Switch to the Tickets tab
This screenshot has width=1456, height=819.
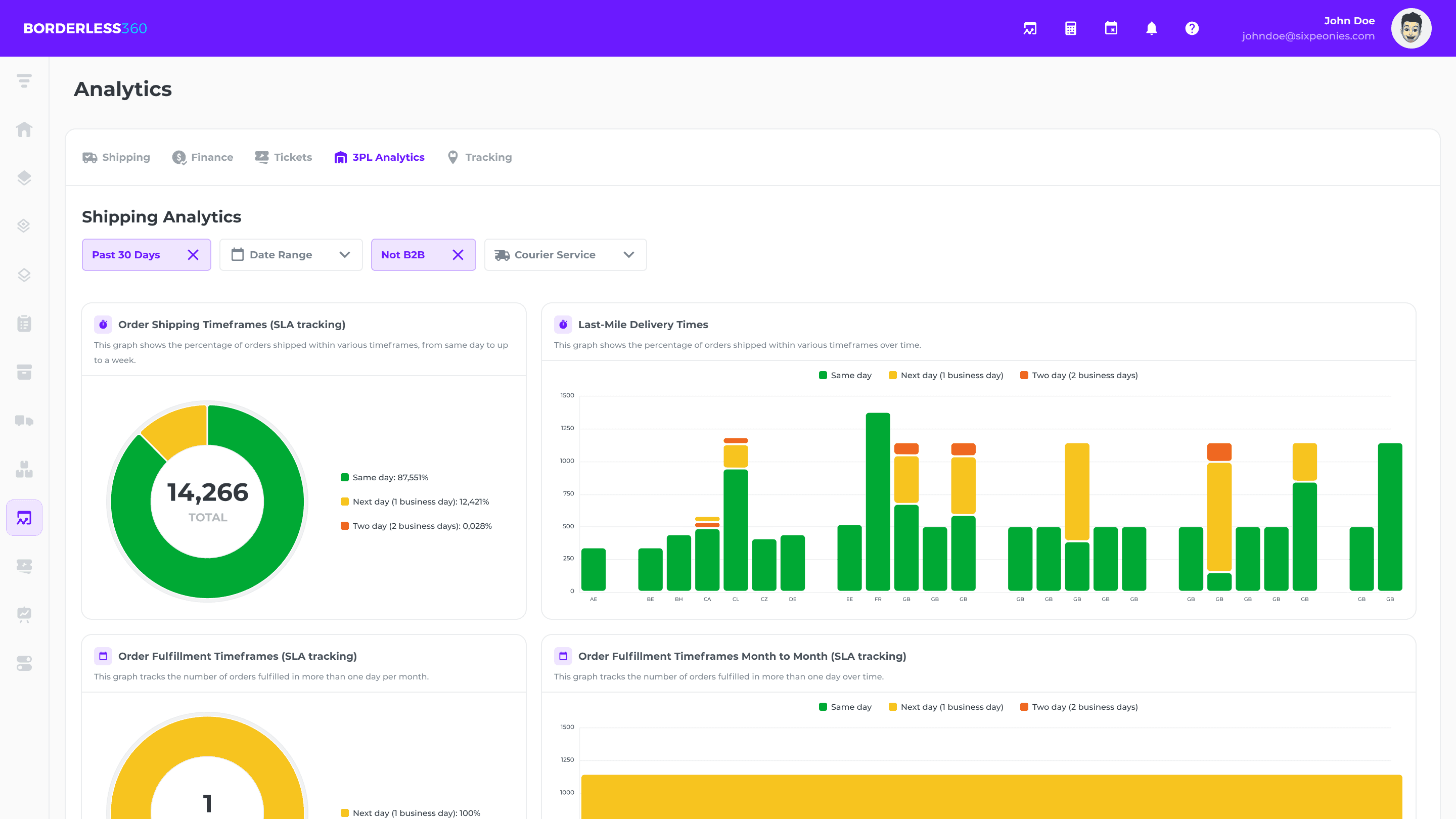[x=283, y=157]
